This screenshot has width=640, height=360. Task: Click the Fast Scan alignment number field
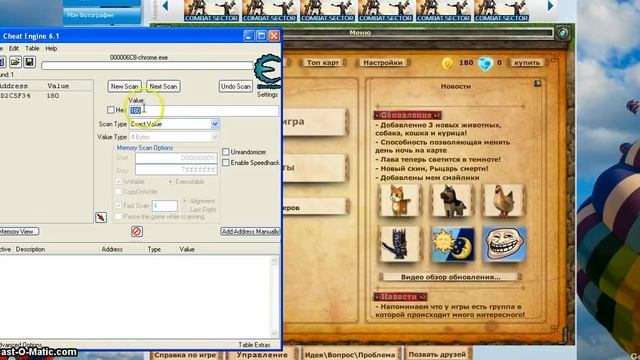coord(165,206)
